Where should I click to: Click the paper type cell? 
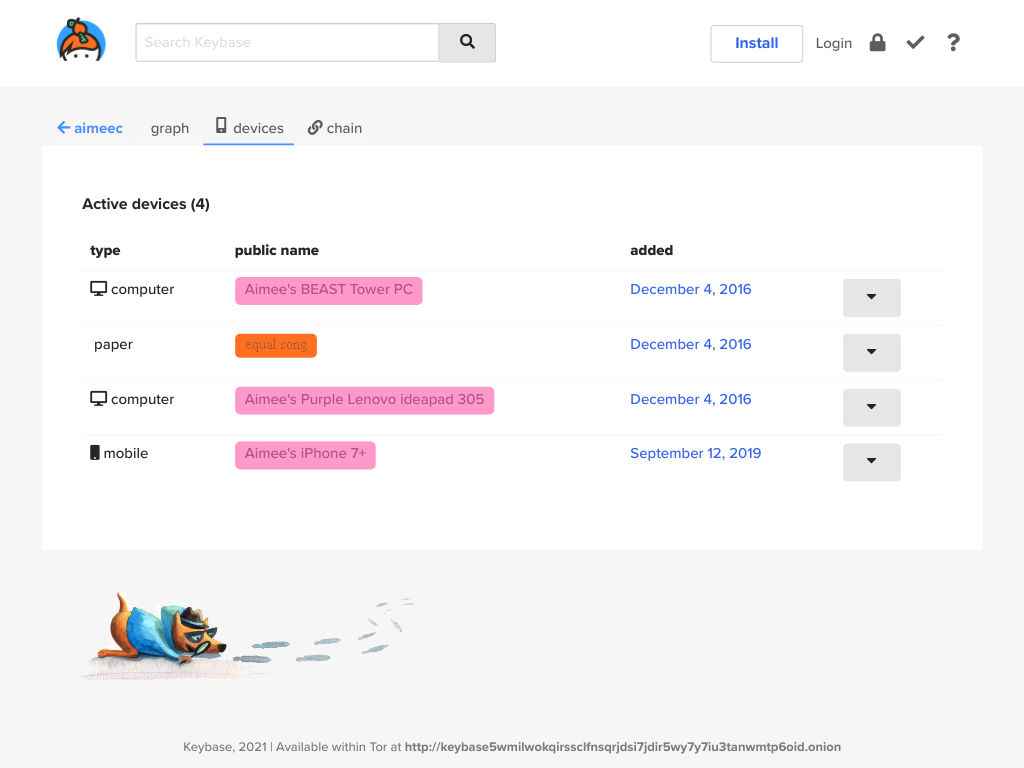tap(113, 344)
